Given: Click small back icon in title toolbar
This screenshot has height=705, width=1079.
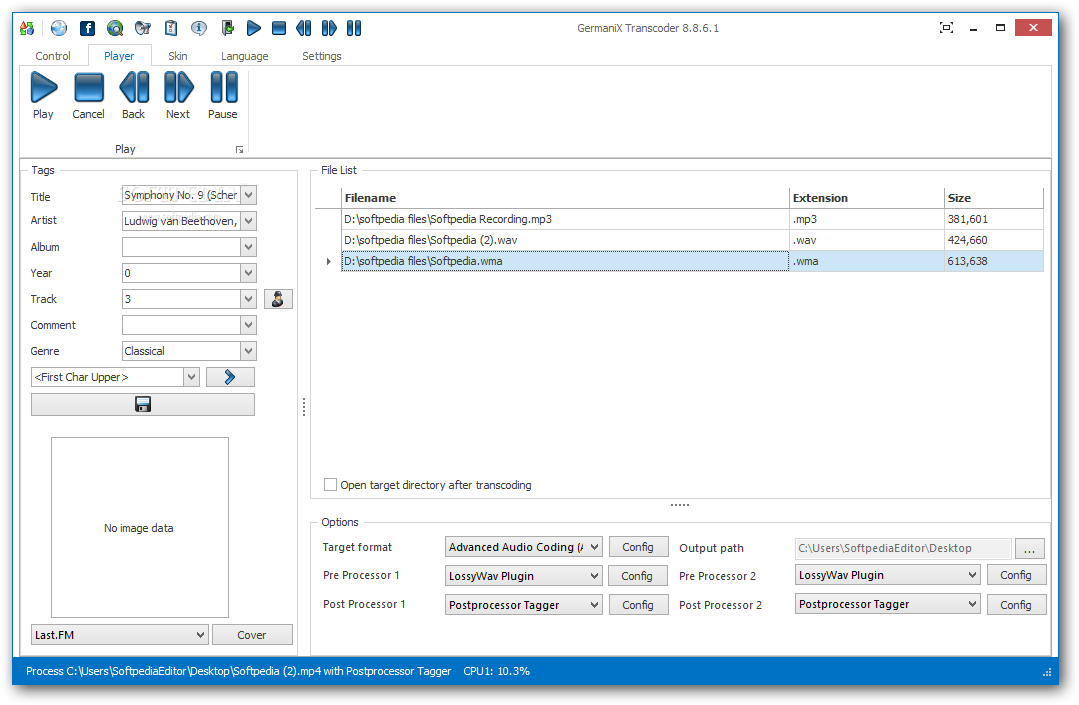Looking at the screenshot, I should (x=303, y=28).
